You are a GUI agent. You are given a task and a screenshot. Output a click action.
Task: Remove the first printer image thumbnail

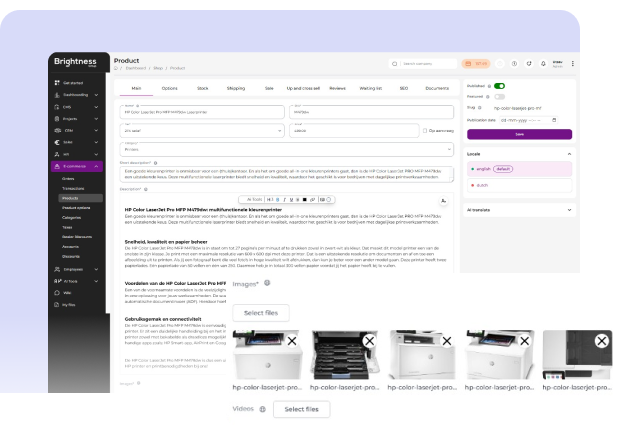292,342
